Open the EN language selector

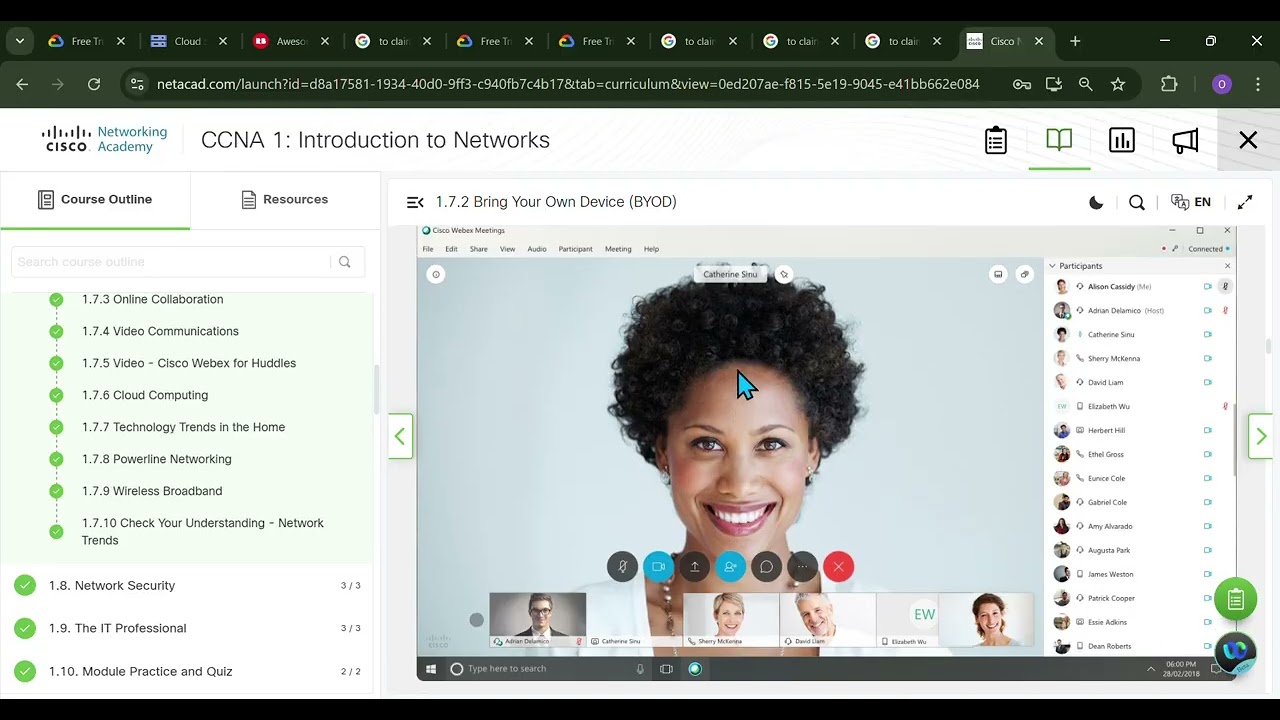1191,202
